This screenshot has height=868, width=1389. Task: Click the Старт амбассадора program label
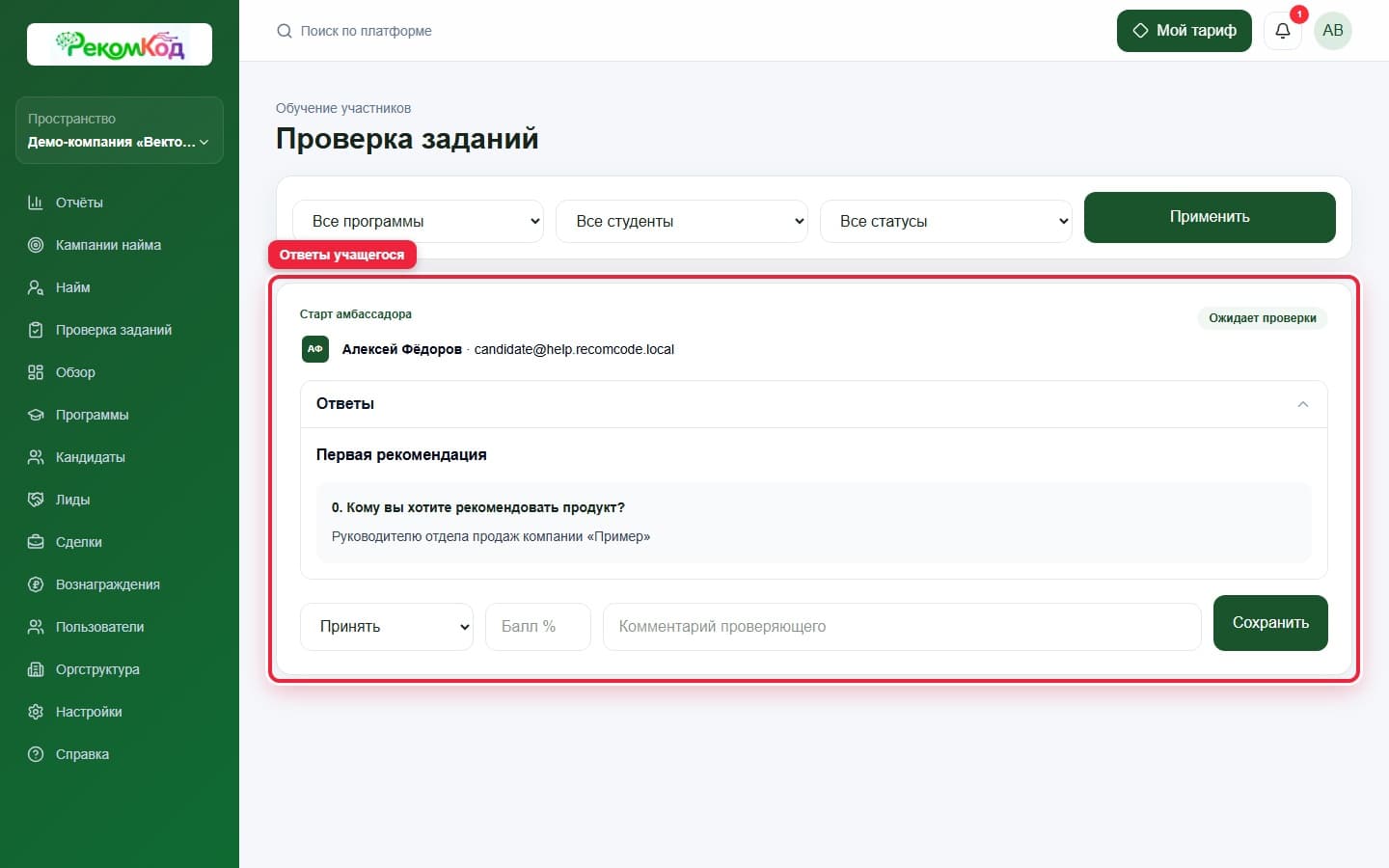tap(356, 314)
